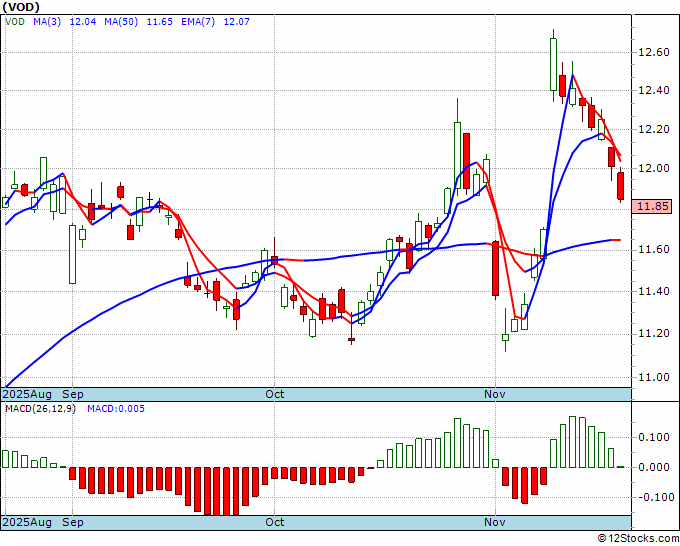Click the MACD(26,12,9) indicator label
The width and height of the screenshot is (680, 546).
(x=40, y=409)
